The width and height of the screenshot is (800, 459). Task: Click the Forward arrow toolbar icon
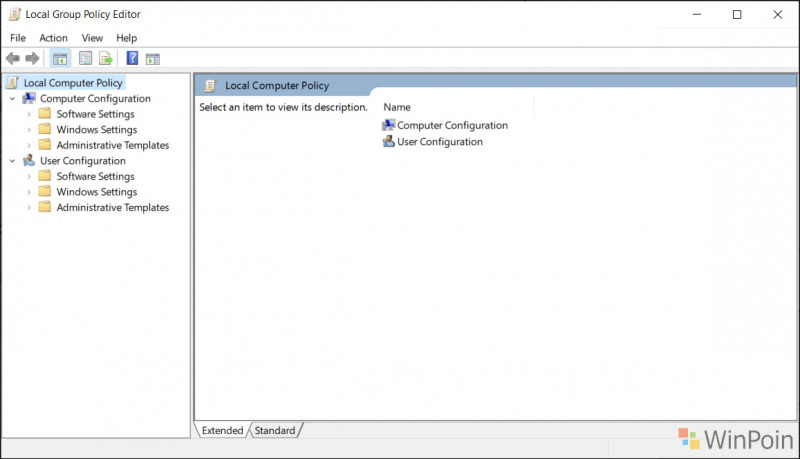coord(32,59)
